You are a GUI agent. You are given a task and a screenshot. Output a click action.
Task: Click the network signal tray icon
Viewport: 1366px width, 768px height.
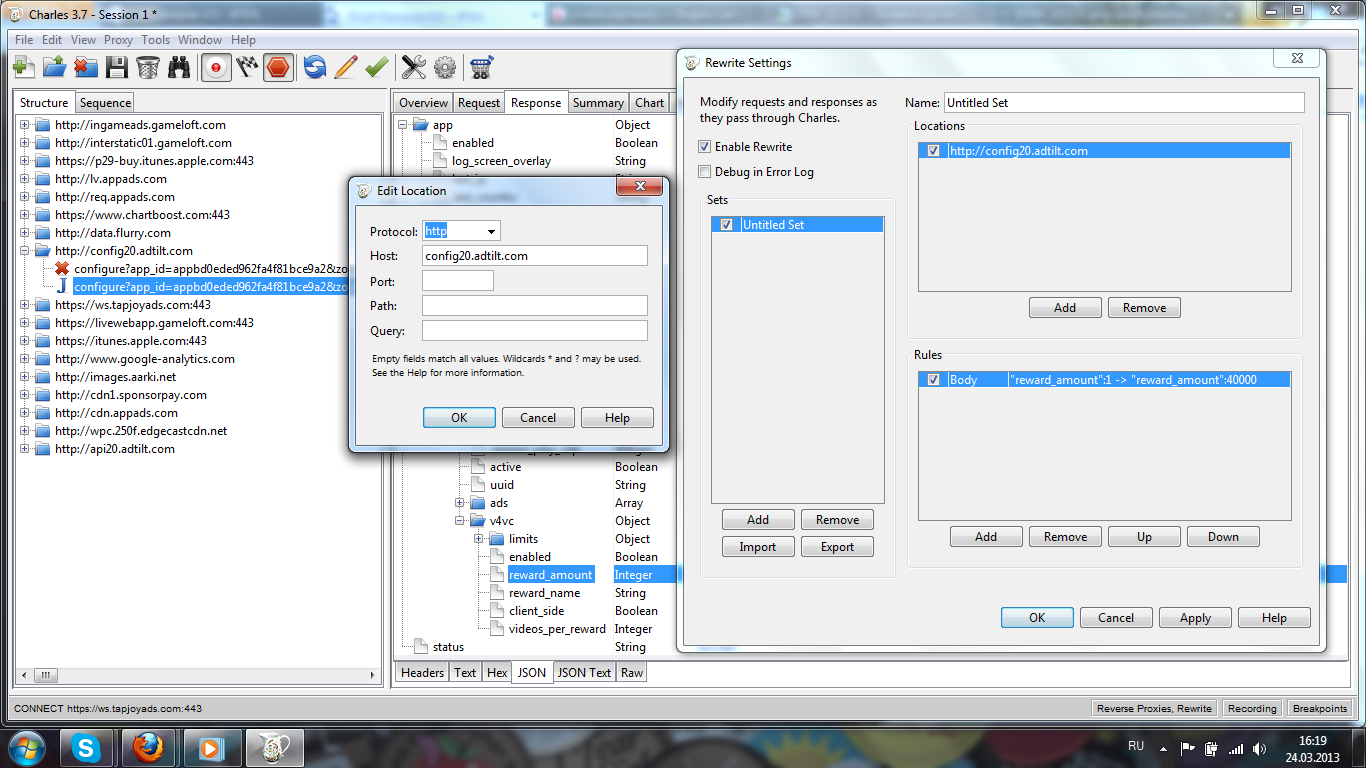point(1236,748)
